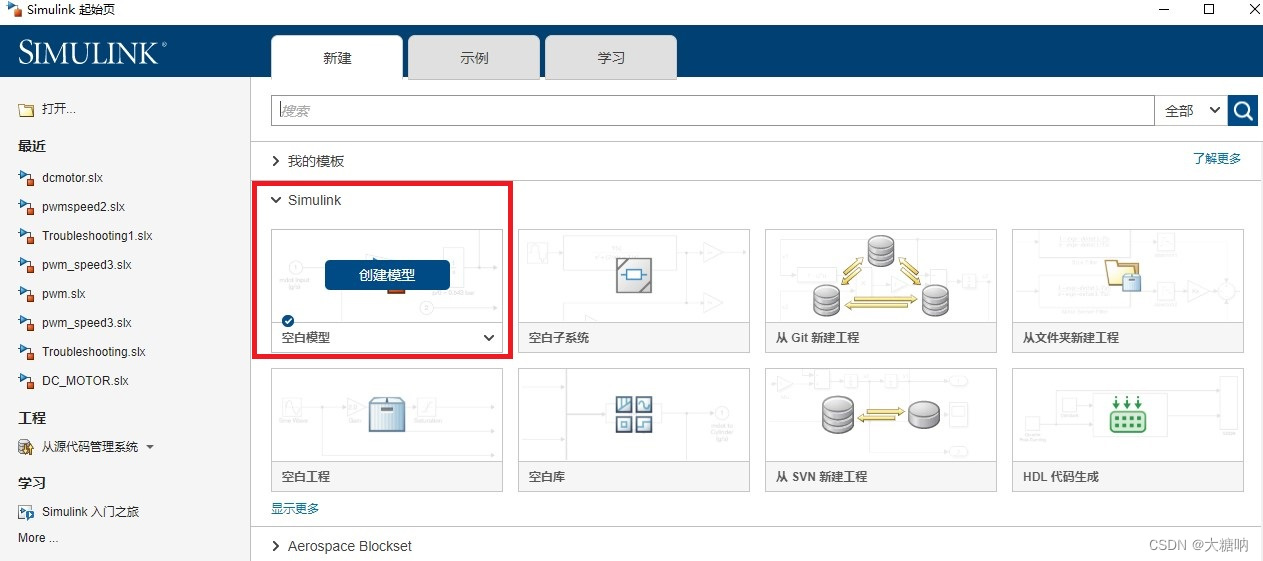Click the 打开 folder icon
Image resolution: width=1263 pixels, height=561 pixels.
26,110
